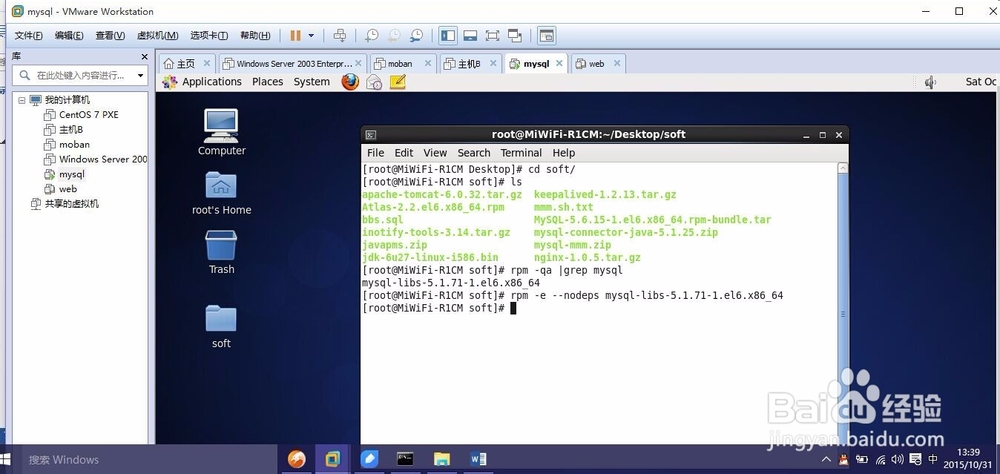Screen dimensions: 1000x474
Task: Click the terminal scrollbar up arrow
Action: click(842, 168)
